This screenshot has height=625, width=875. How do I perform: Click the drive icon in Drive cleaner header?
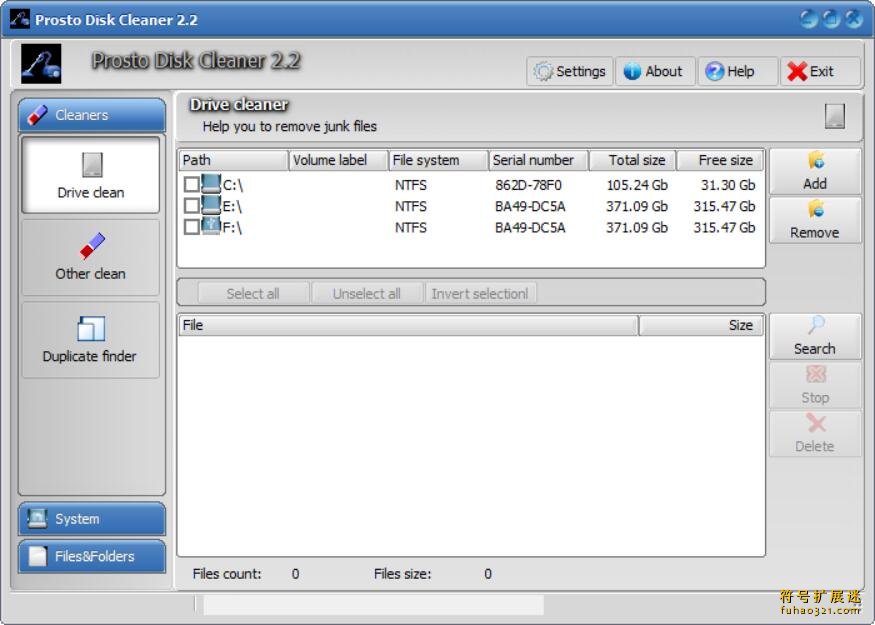coord(835,116)
